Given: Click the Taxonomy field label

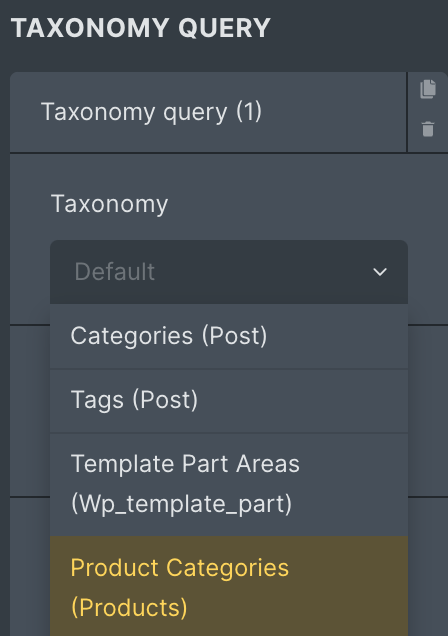Looking at the screenshot, I should [109, 204].
